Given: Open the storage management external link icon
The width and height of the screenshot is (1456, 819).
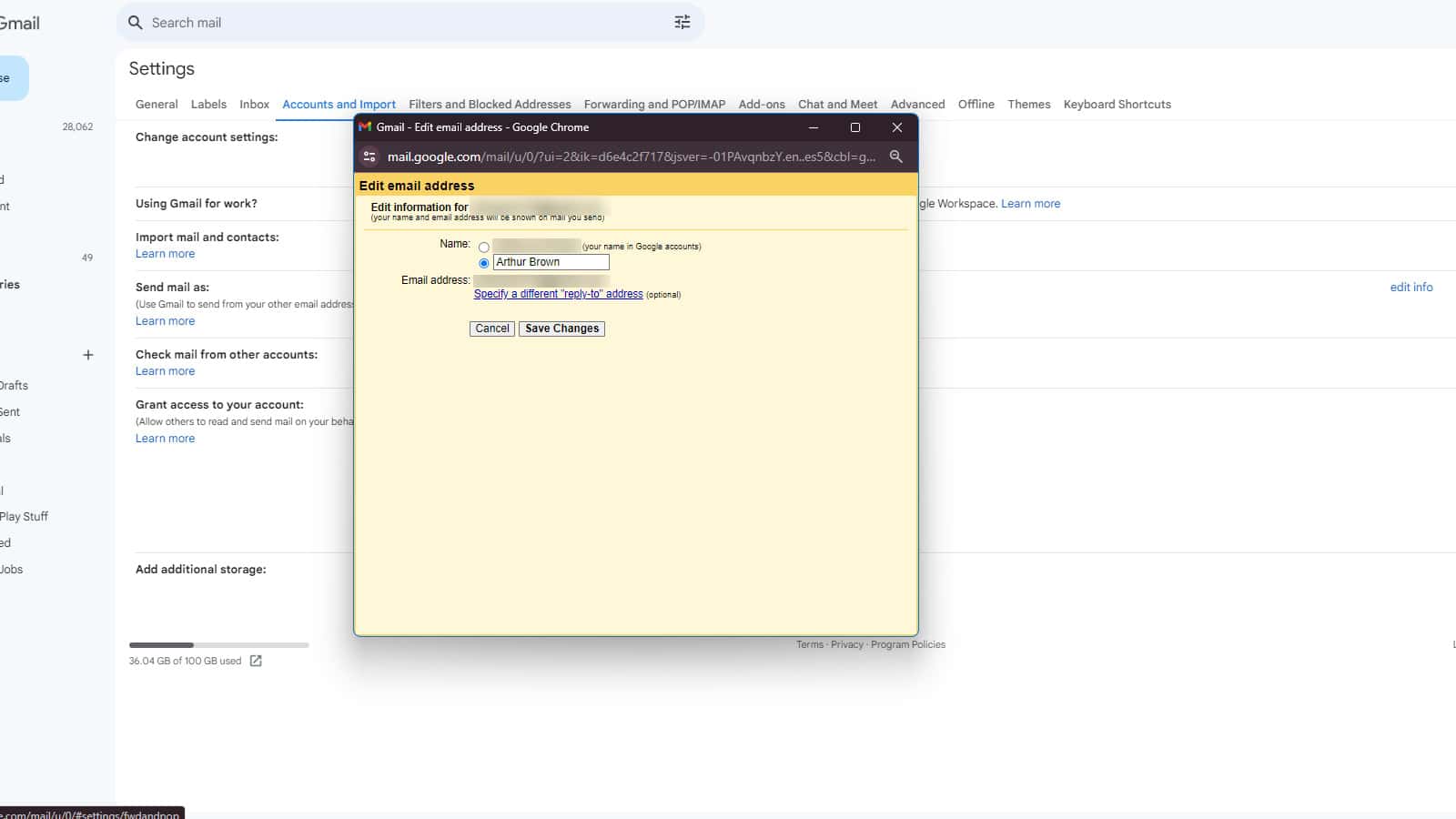Looking at the screenshot, I should tap(256, 661).
